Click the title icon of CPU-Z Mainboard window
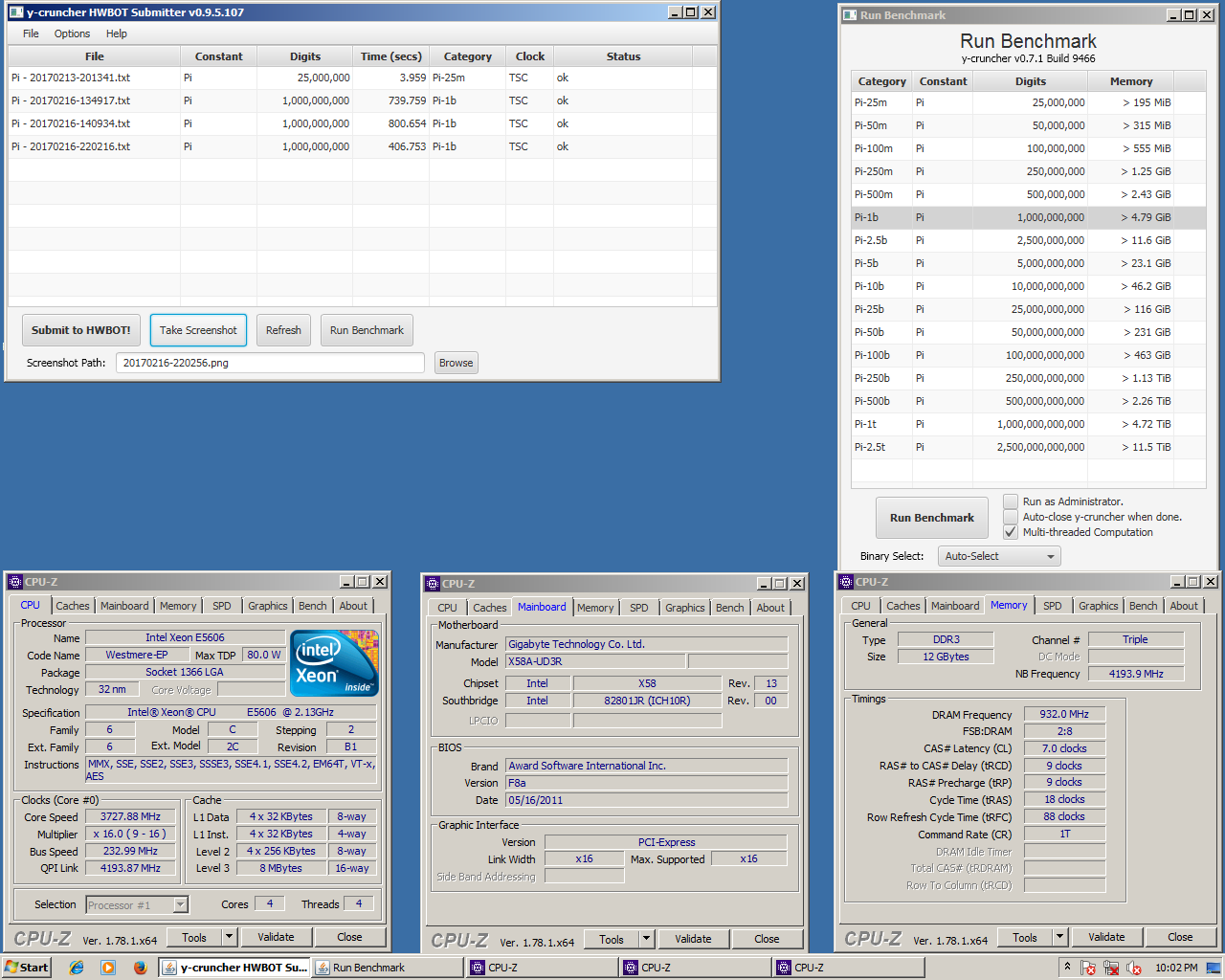This screenshot has height=980, width=1225. pos(433,584)
